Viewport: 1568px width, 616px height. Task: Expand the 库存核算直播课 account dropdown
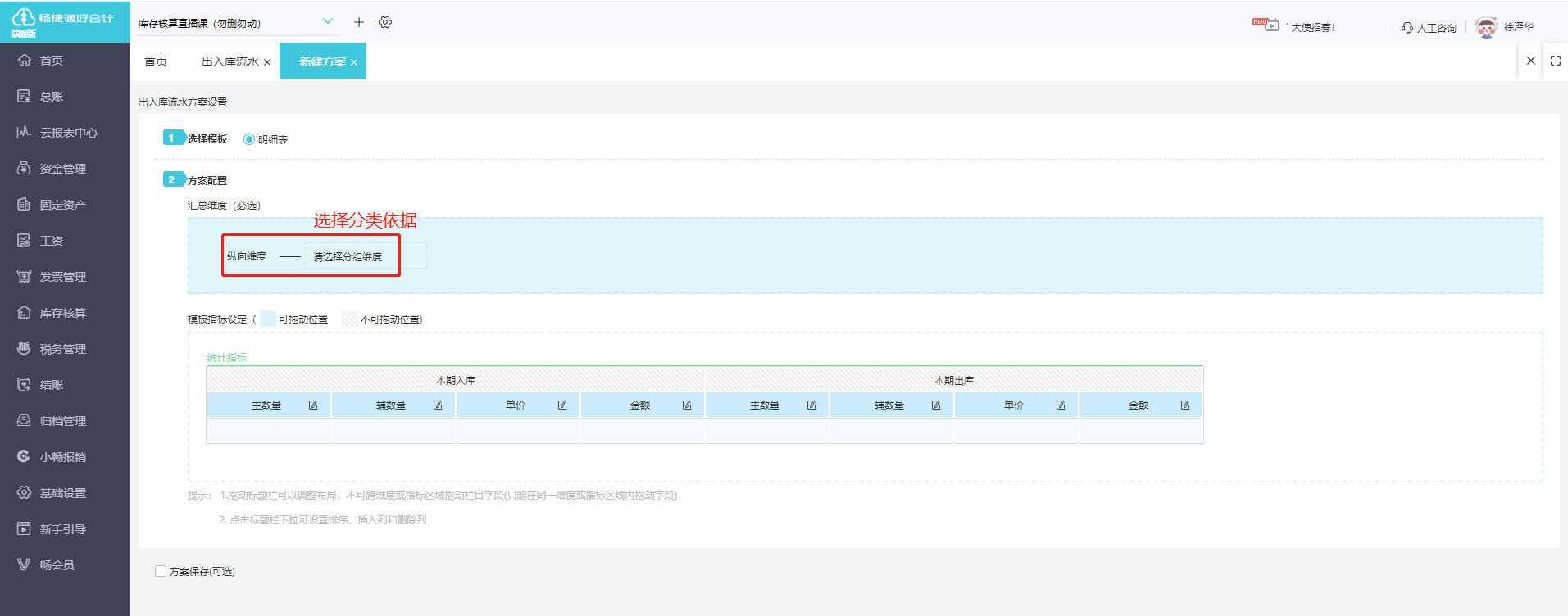(328, 22)
